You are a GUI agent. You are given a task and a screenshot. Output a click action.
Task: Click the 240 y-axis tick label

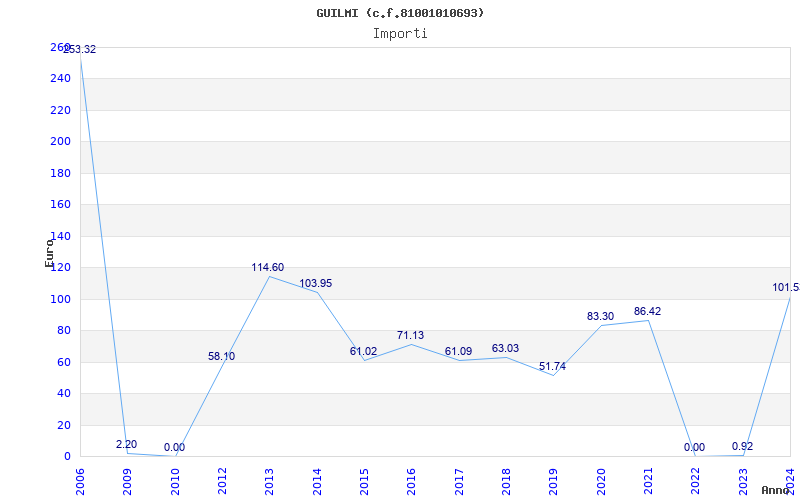pos(60,79)
